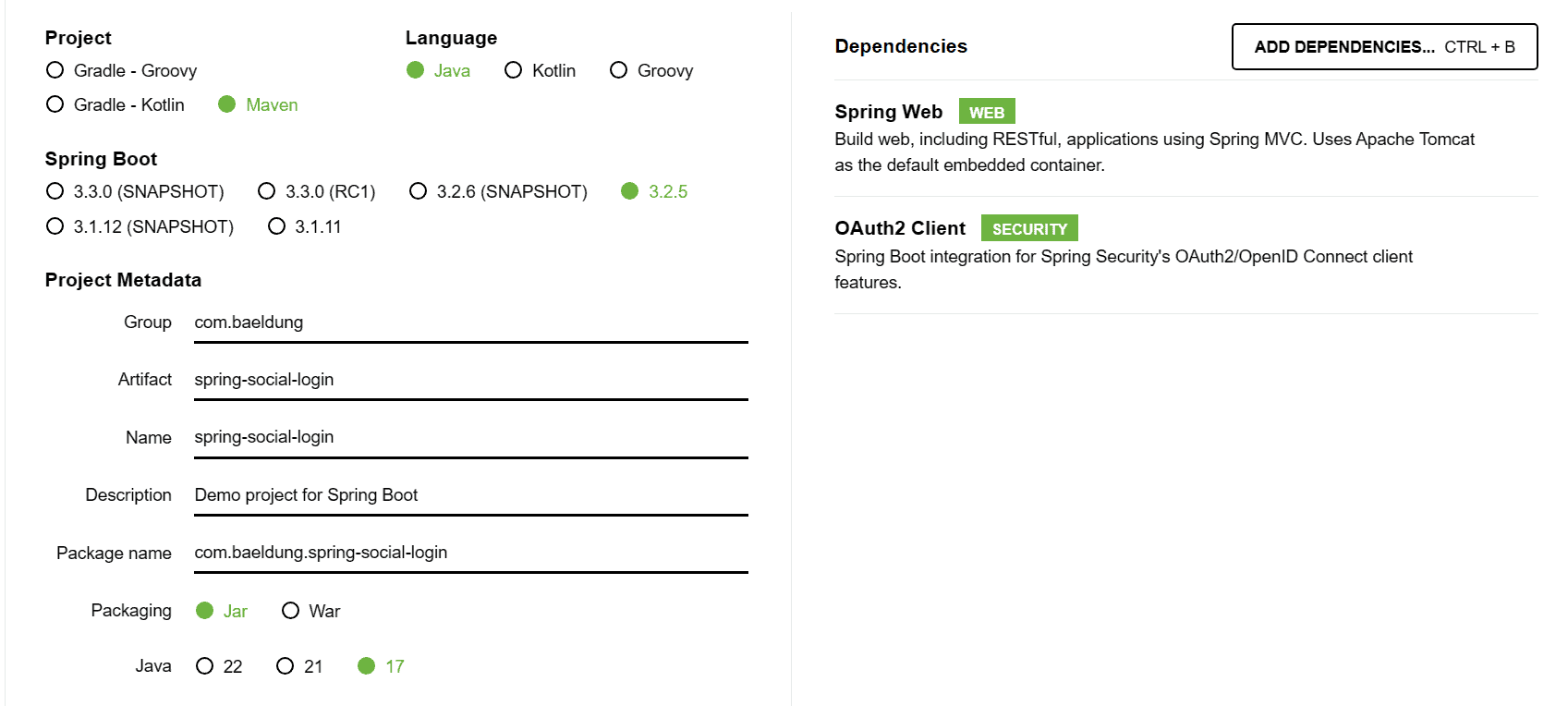Image resolution: width=1568 pixels, height=706 pixels.
Task: Click the Group input field
Action: coord(470,323)
